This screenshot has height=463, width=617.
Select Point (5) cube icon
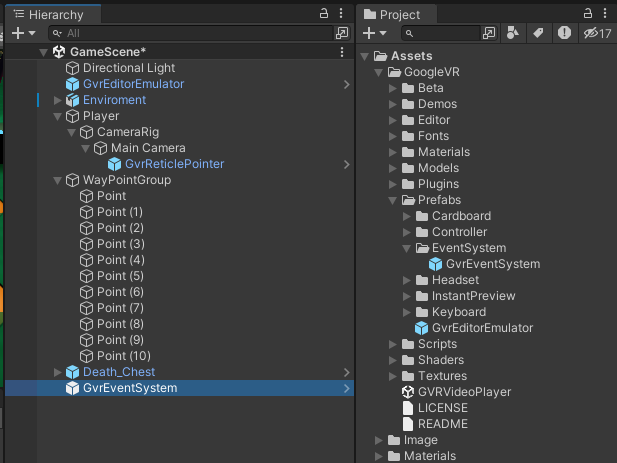[x=87, y=276]
